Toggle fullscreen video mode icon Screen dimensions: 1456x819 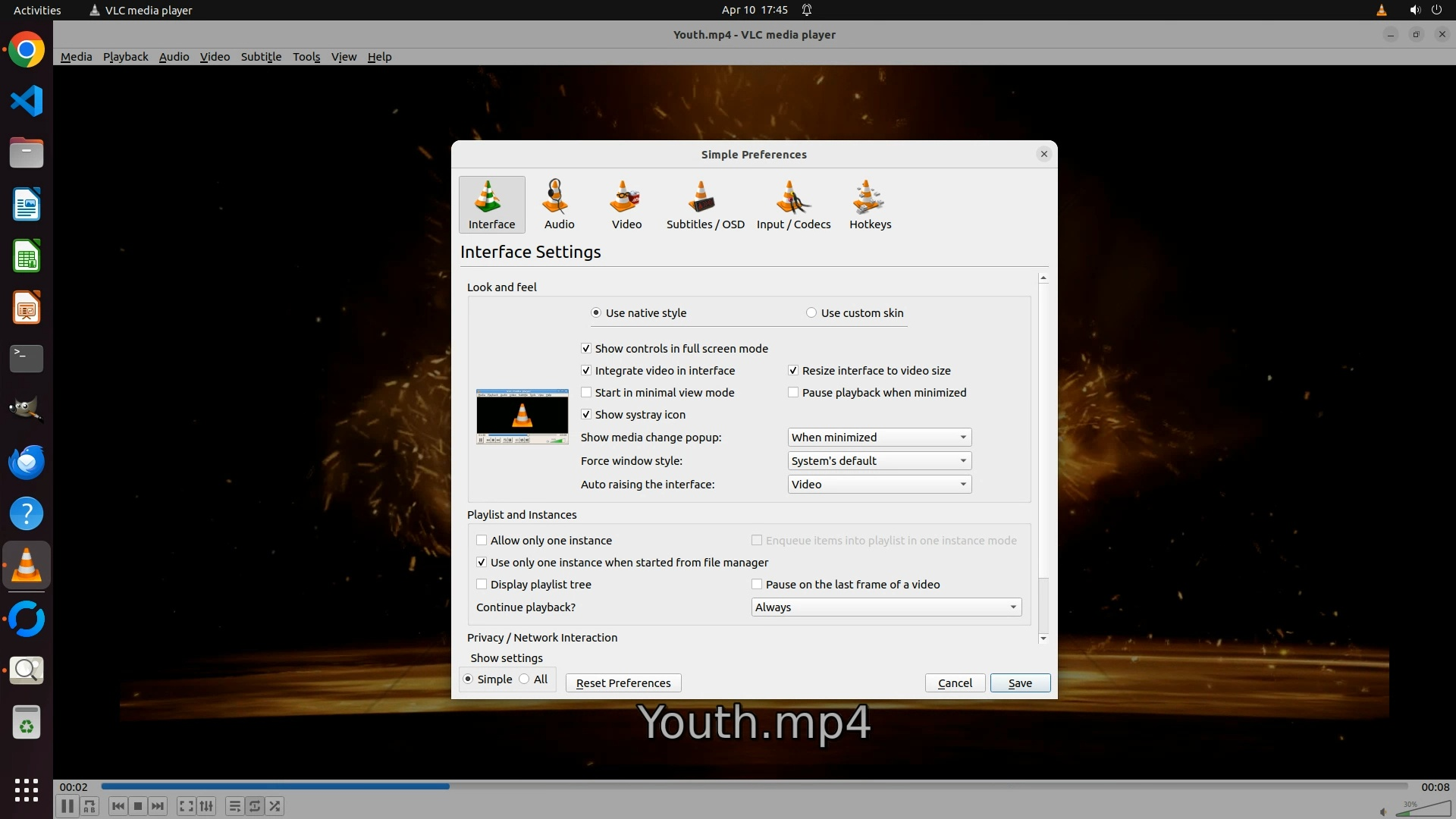coord(186,806)
